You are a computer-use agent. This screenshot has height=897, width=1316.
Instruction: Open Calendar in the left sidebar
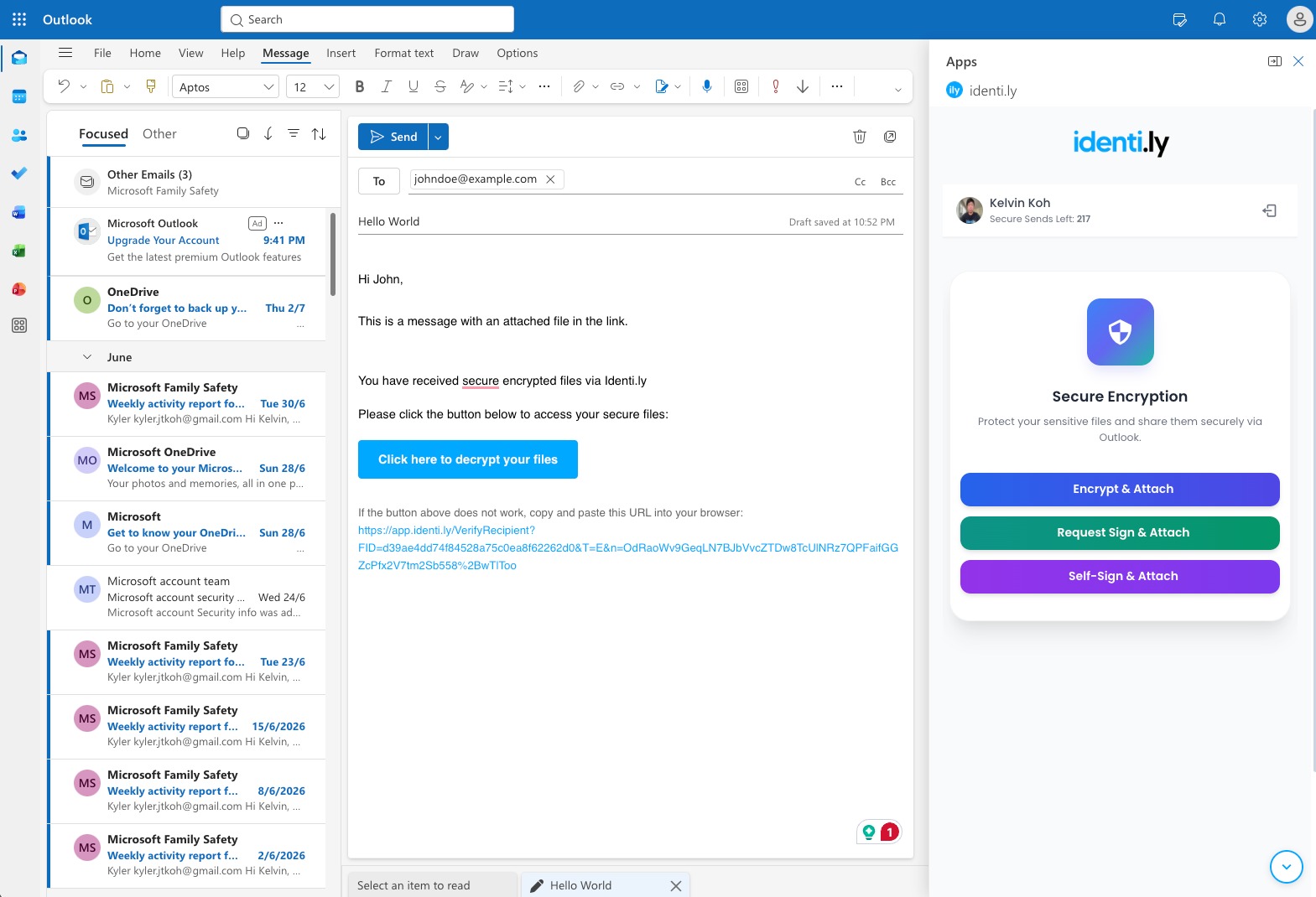click(x=19, y=96)
